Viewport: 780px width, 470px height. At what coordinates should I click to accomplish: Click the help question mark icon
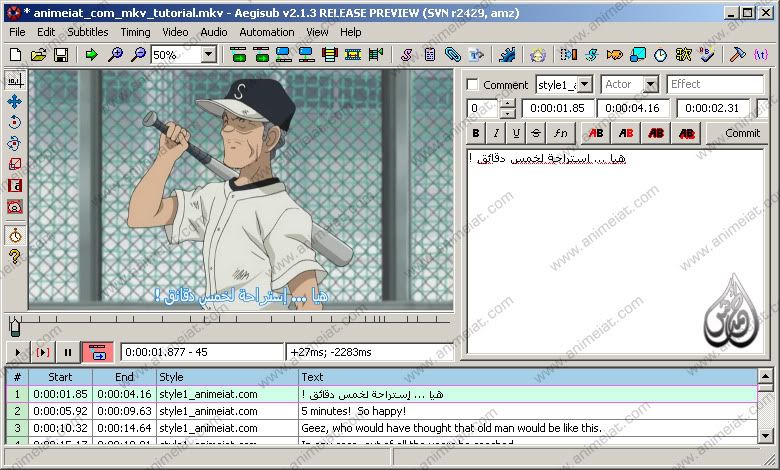point(15,257)
